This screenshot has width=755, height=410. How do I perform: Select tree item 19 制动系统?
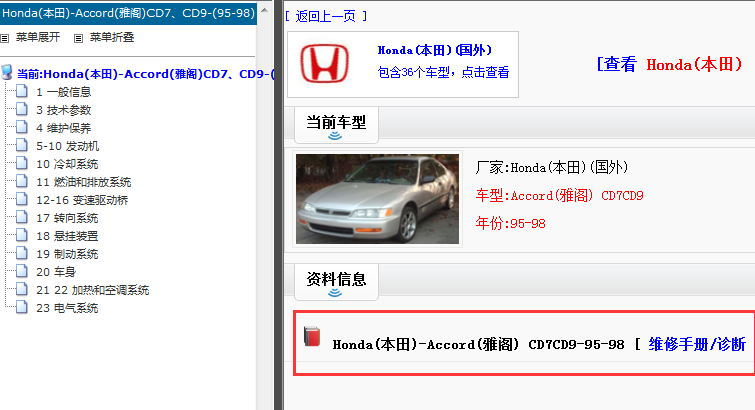coord(67,254)
